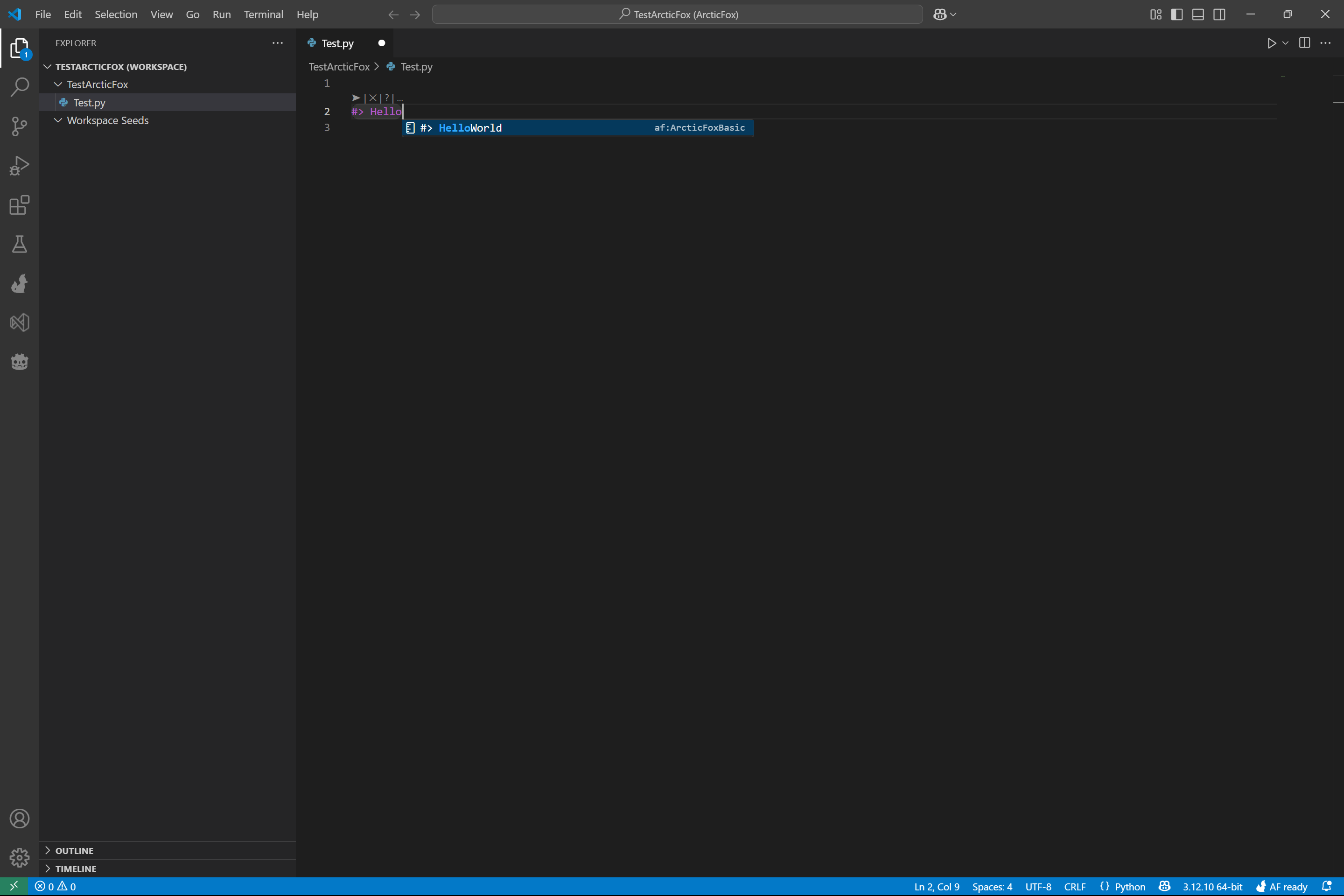Open the Manage gear menu
The height and width of the screenshot is (896, 1344).
[20, 857]
